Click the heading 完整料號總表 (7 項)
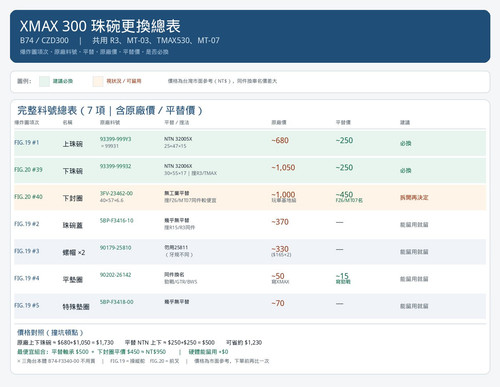 coord(110,110)
